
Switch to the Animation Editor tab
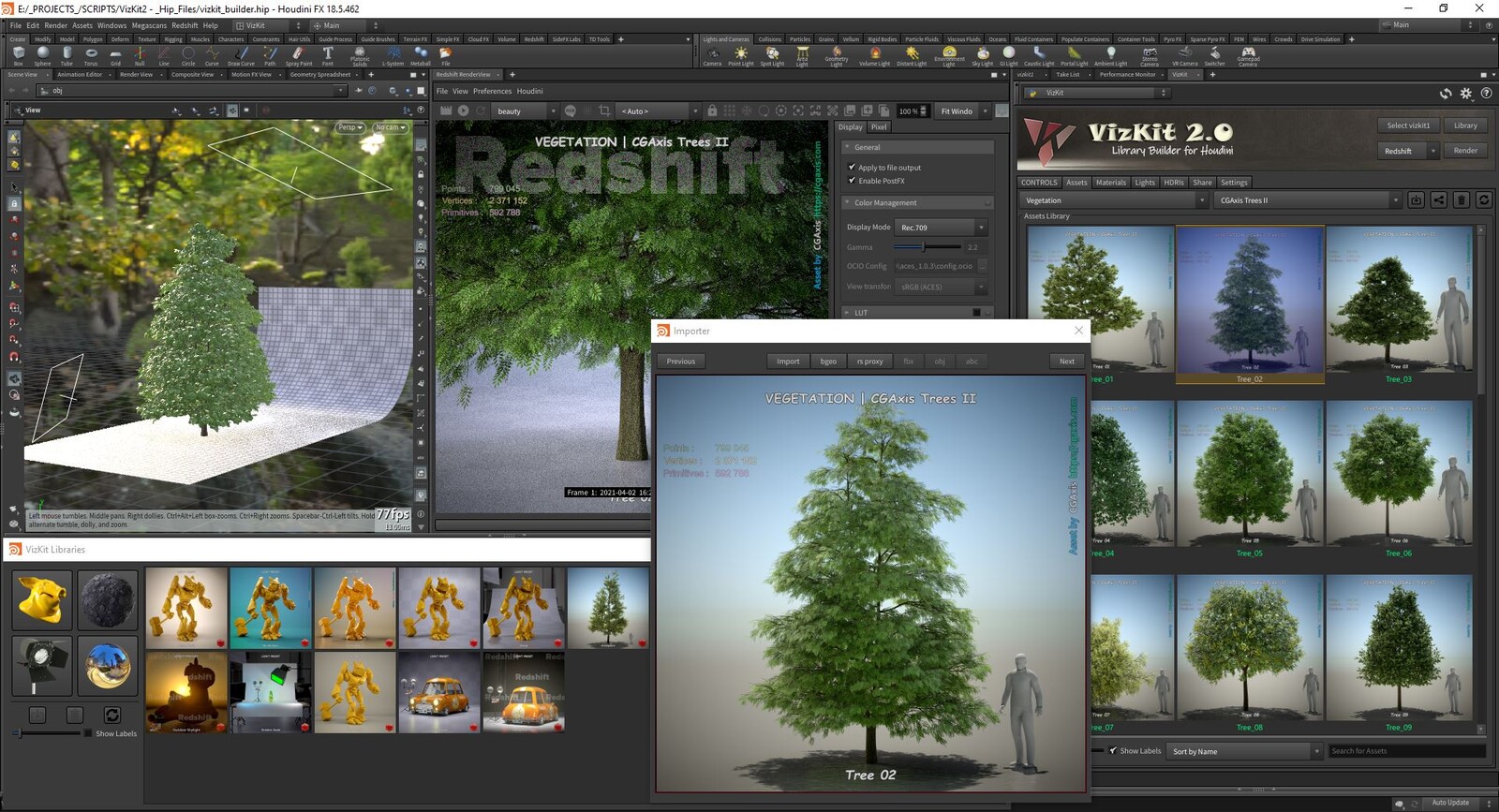coord(80,75)
